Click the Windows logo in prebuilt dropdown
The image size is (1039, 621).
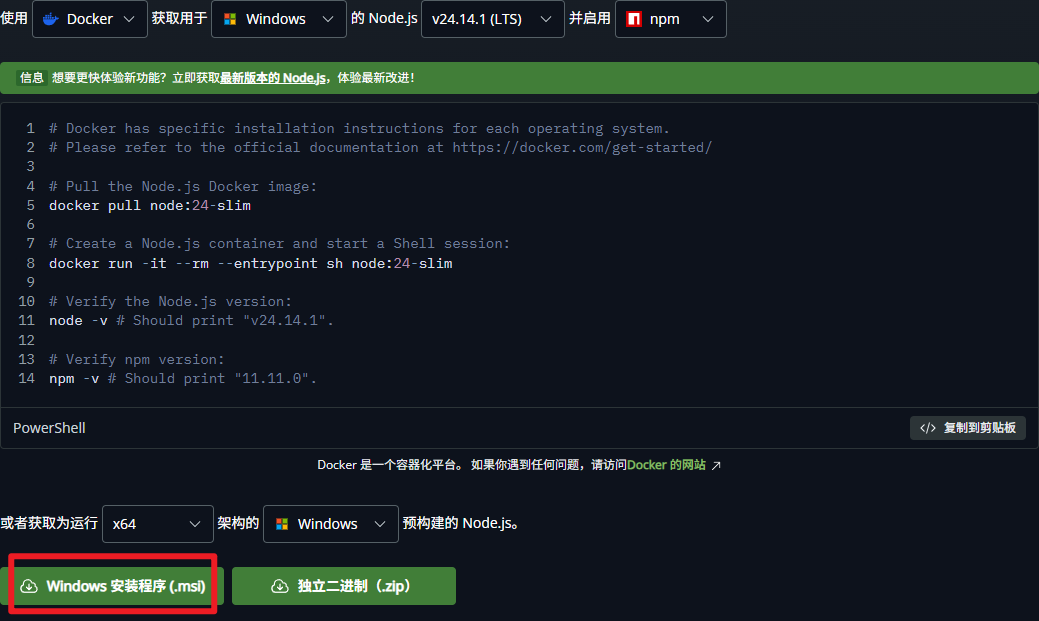point(282,524)
